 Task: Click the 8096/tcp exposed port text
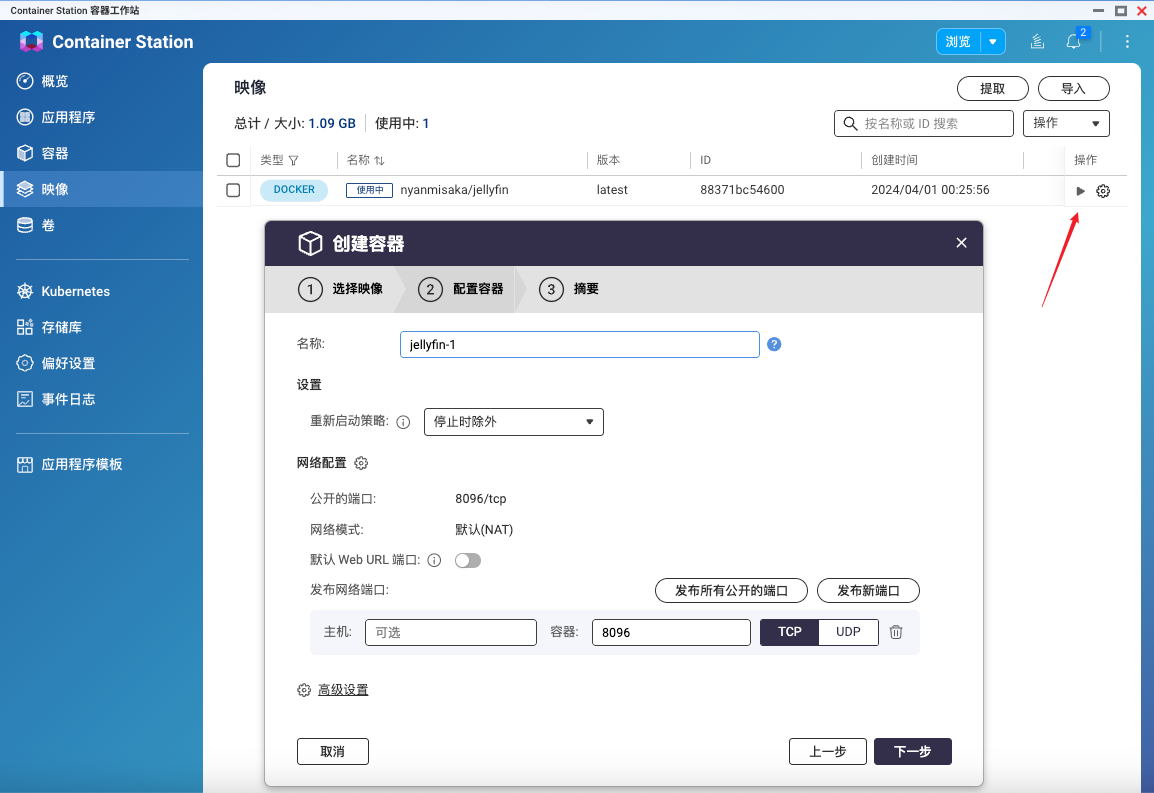click(x=481, y=499)
